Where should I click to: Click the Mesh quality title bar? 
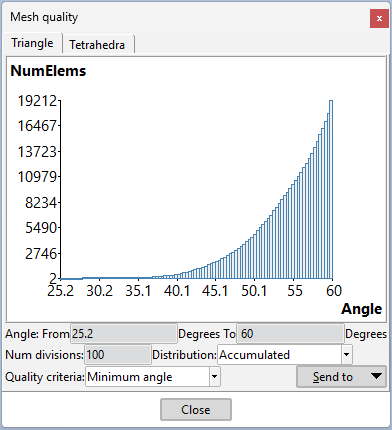[187, 17]
